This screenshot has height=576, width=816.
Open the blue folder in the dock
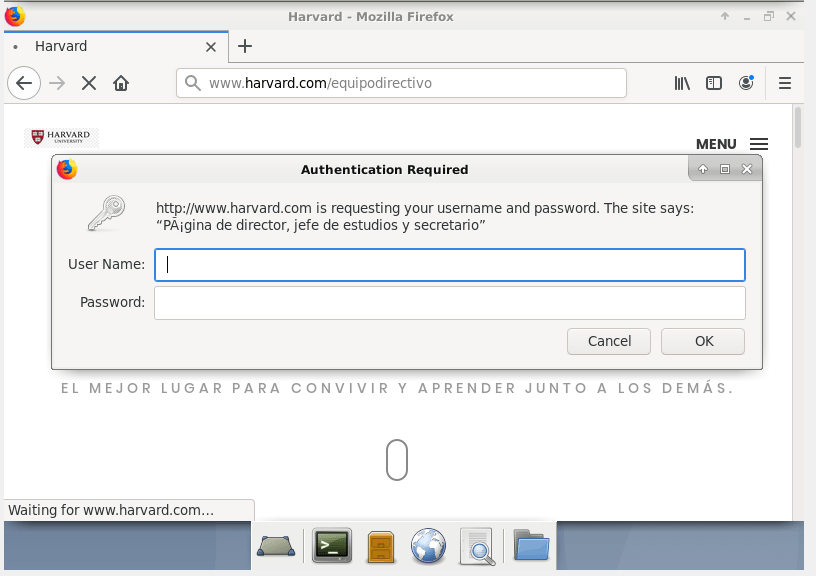click(531, 546)
